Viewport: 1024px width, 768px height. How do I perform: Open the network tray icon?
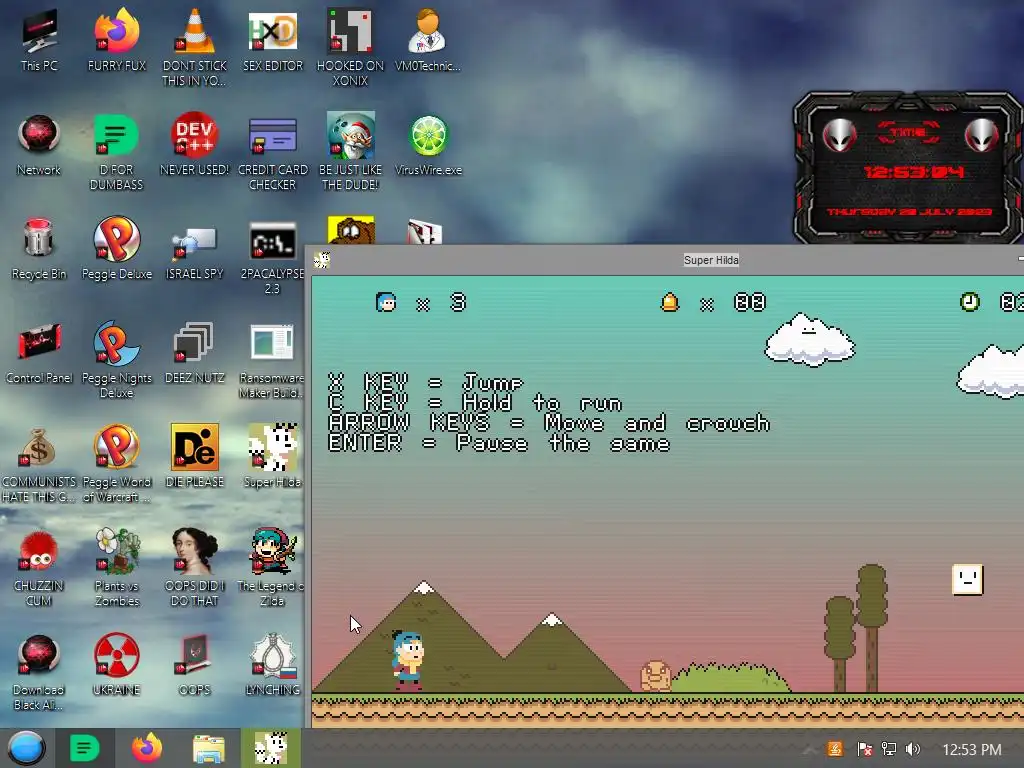[x=888, y=749]
